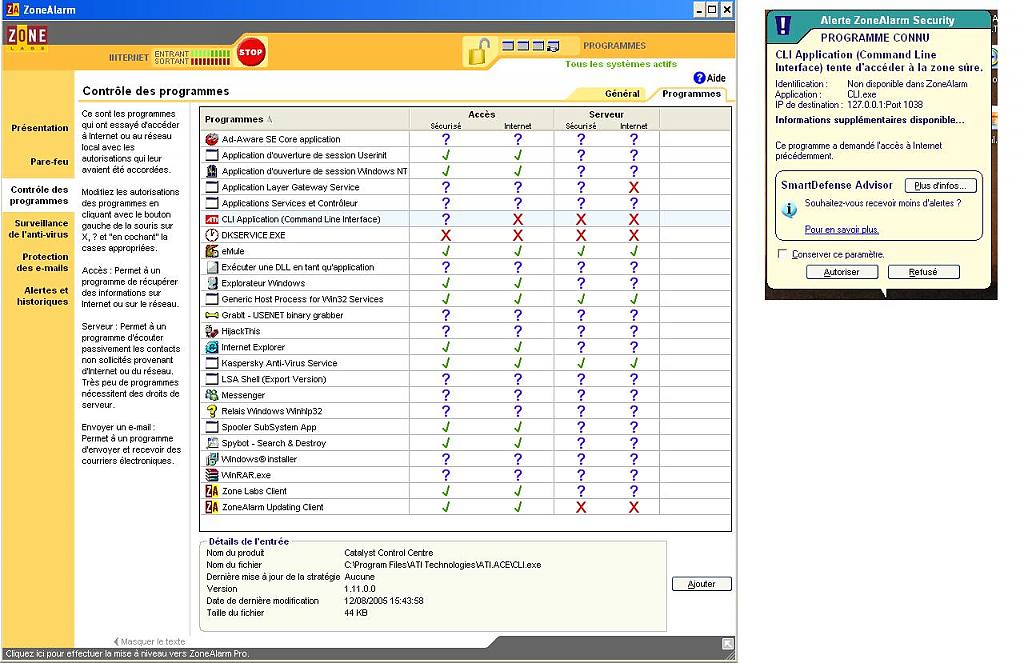Click the Spybot Search & Destroy icon
This screenshot has height=663, width=1024.
click(x=212, y=443)
